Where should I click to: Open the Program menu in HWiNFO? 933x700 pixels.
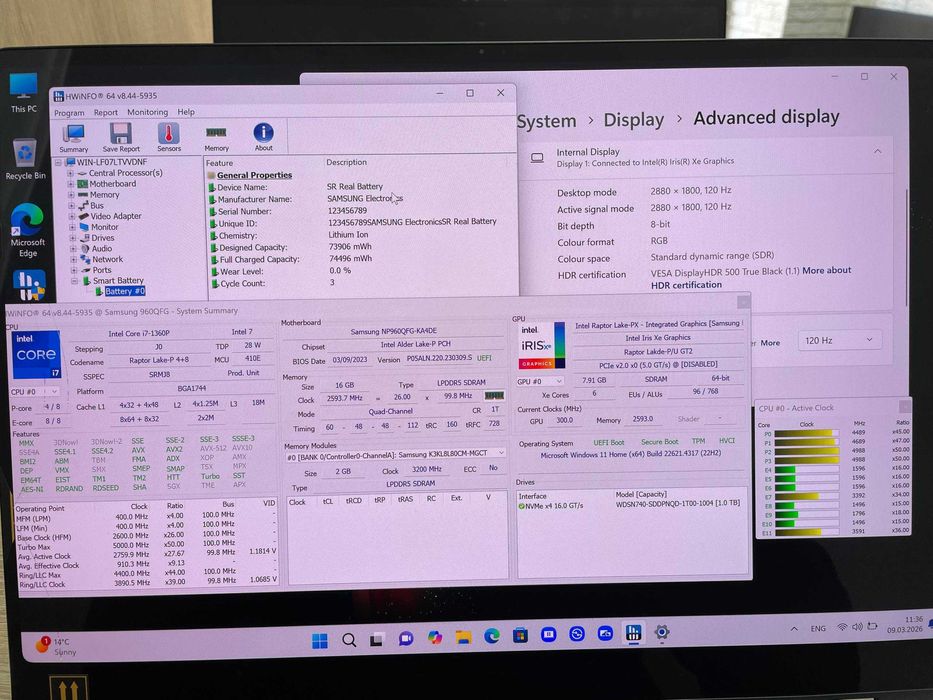[x=69, y=112]
